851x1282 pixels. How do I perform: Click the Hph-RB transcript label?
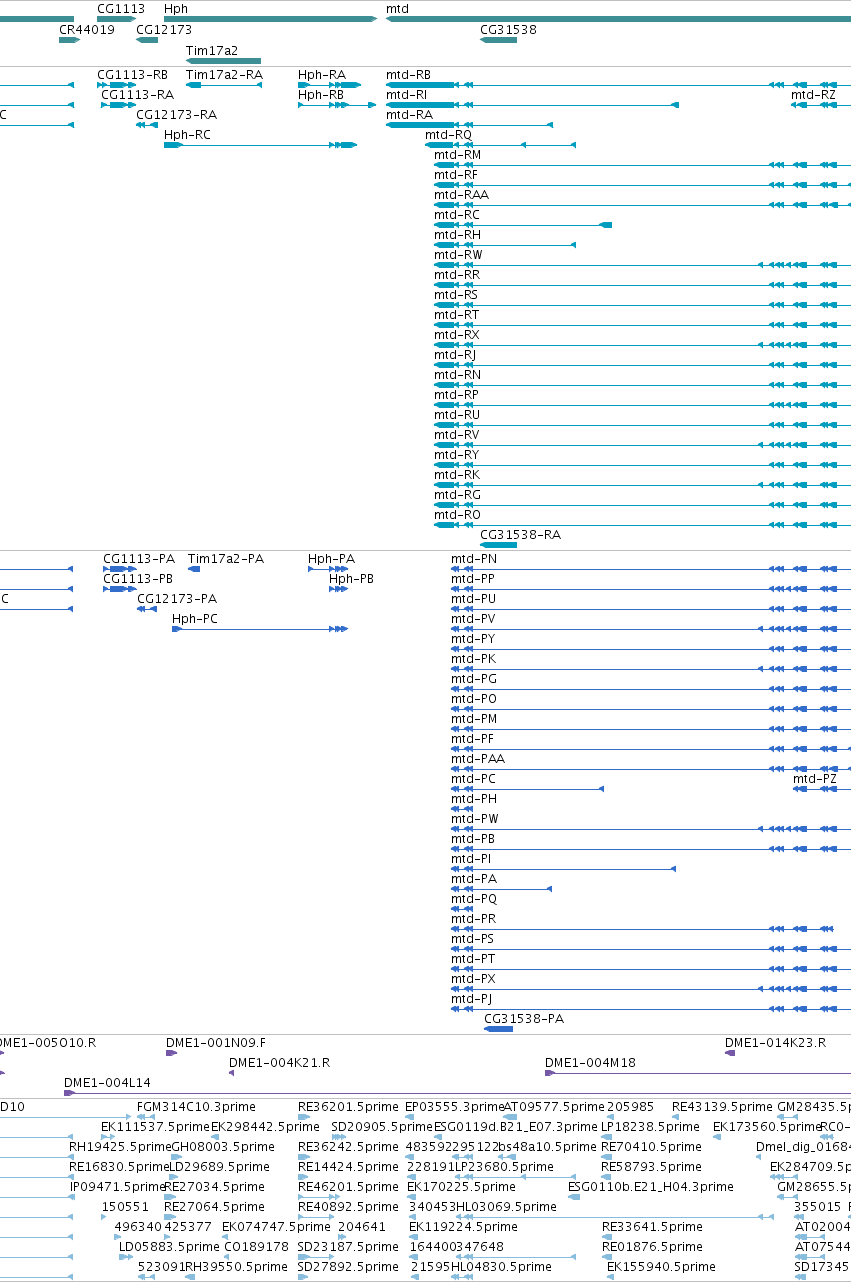pos(321,95)
